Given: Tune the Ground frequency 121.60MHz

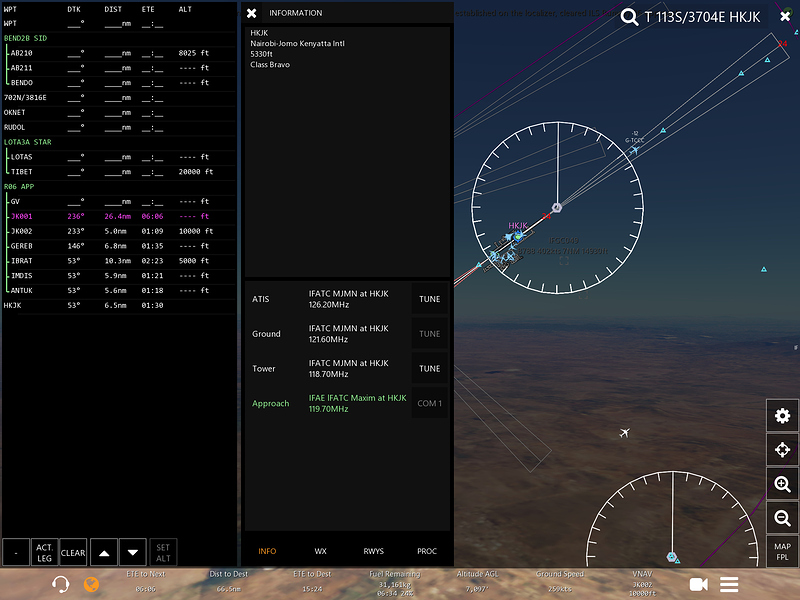Looking at the screenshot, I should tap(430, 334).
